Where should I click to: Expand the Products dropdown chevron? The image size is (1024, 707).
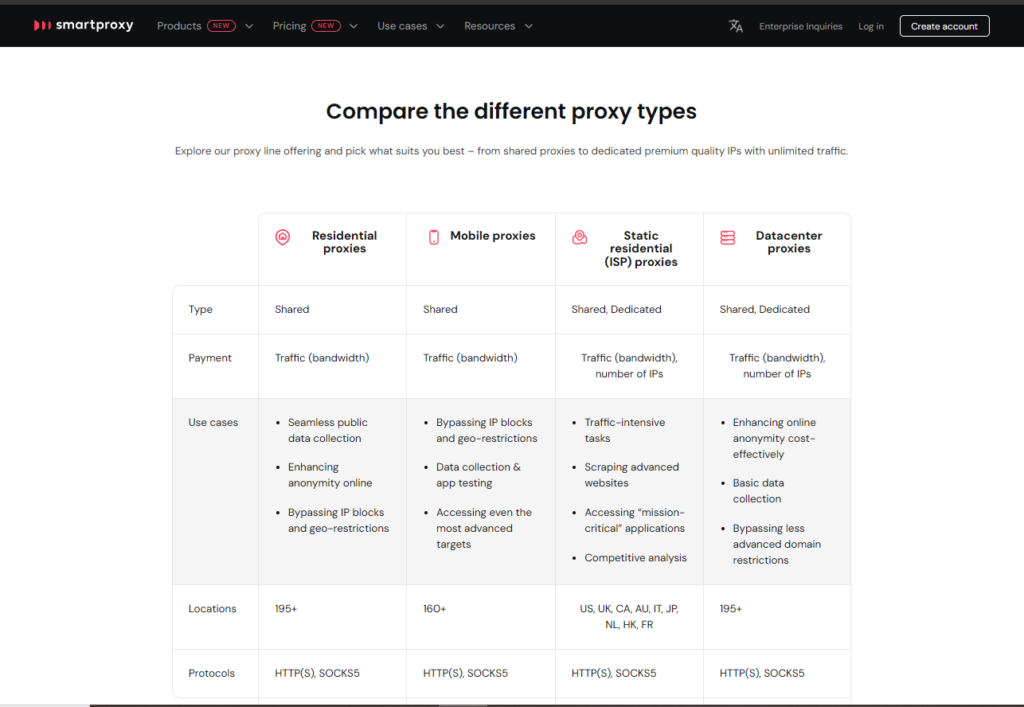pyautogui.click(x=249, y=26)
